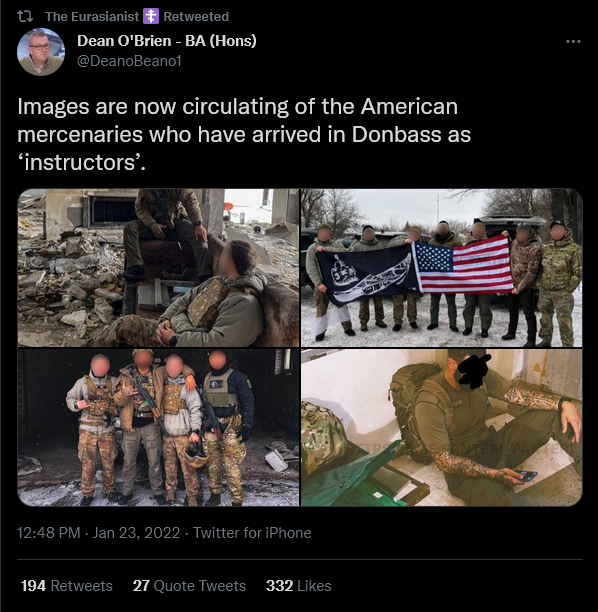Open the three-dot more options menu

tap(573, 41)
